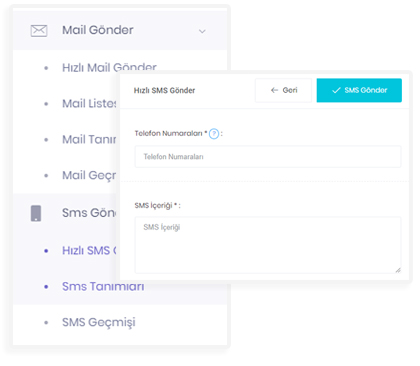Click into the SMS İçeriği text area
Screen dimensions: 420x366
pyautogui.click(x=268, y=245)
